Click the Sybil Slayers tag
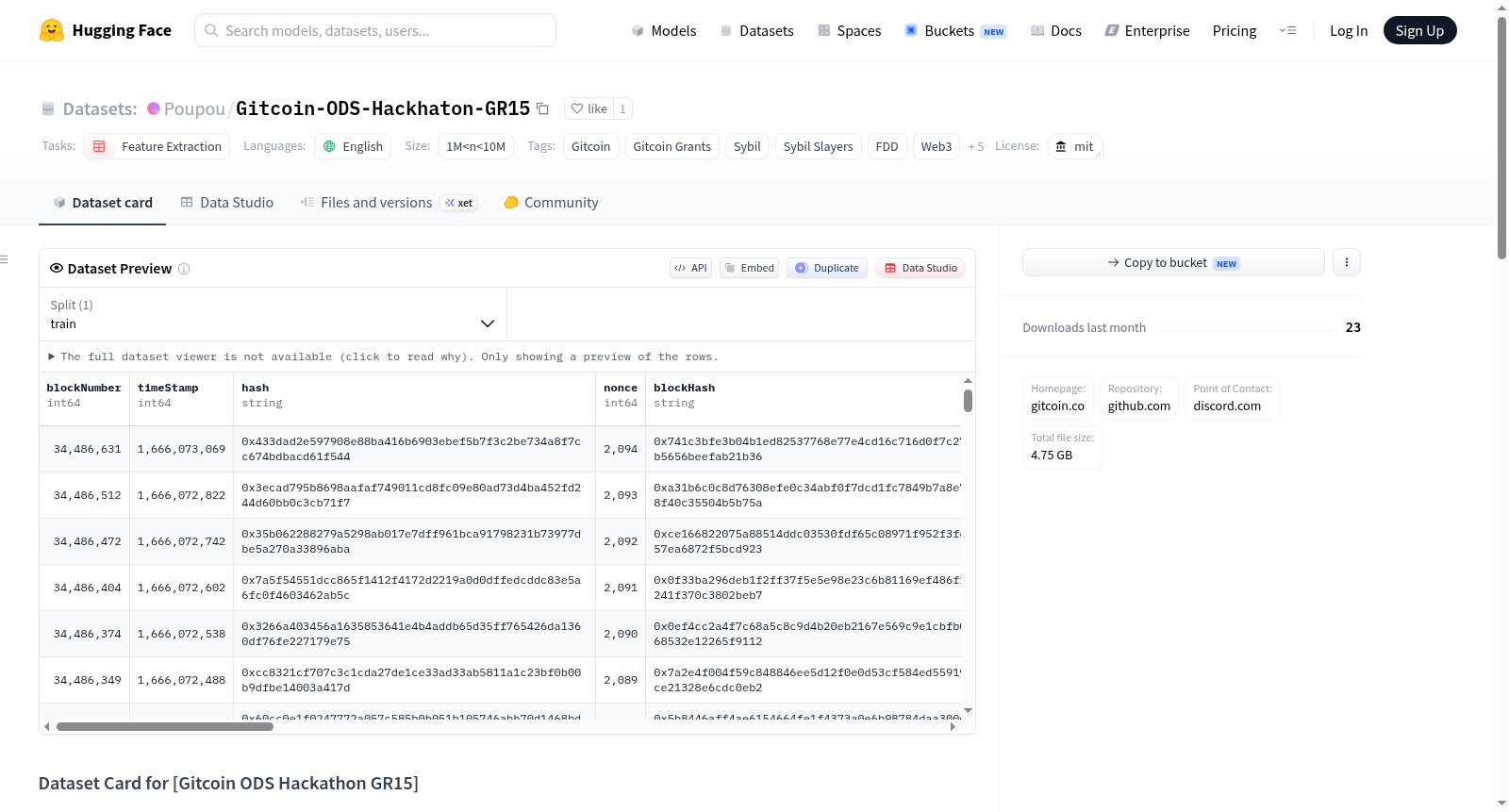Viewport: 1509px width, 812px height. tap(818, 146)
